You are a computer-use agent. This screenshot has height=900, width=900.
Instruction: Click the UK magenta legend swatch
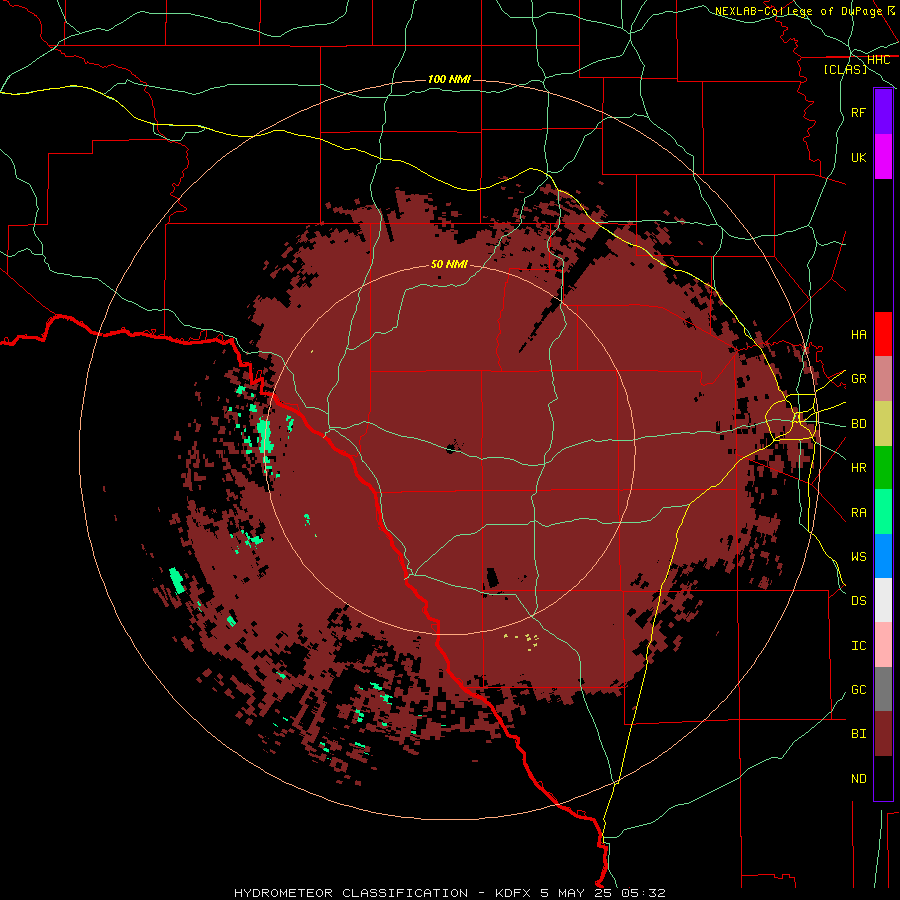pyautogui.click(x=883, y=157)
